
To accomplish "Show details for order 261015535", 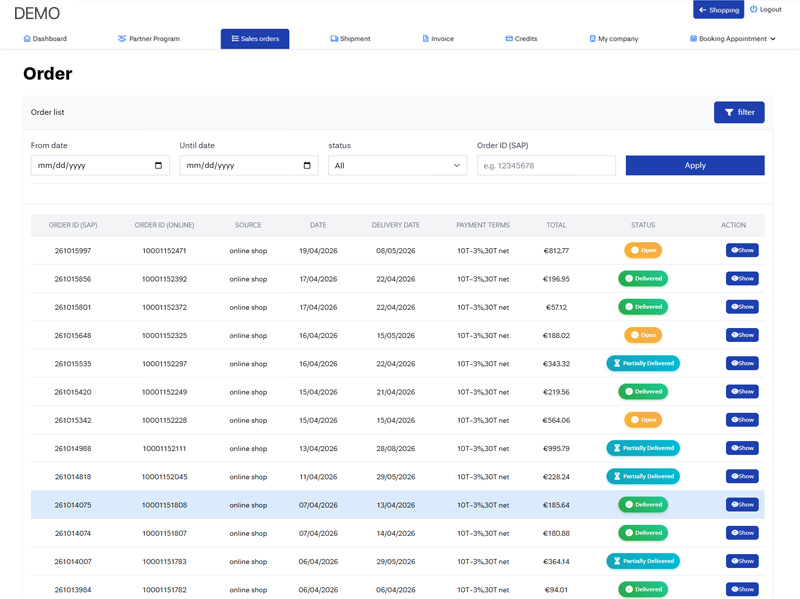I will (742, 363).
